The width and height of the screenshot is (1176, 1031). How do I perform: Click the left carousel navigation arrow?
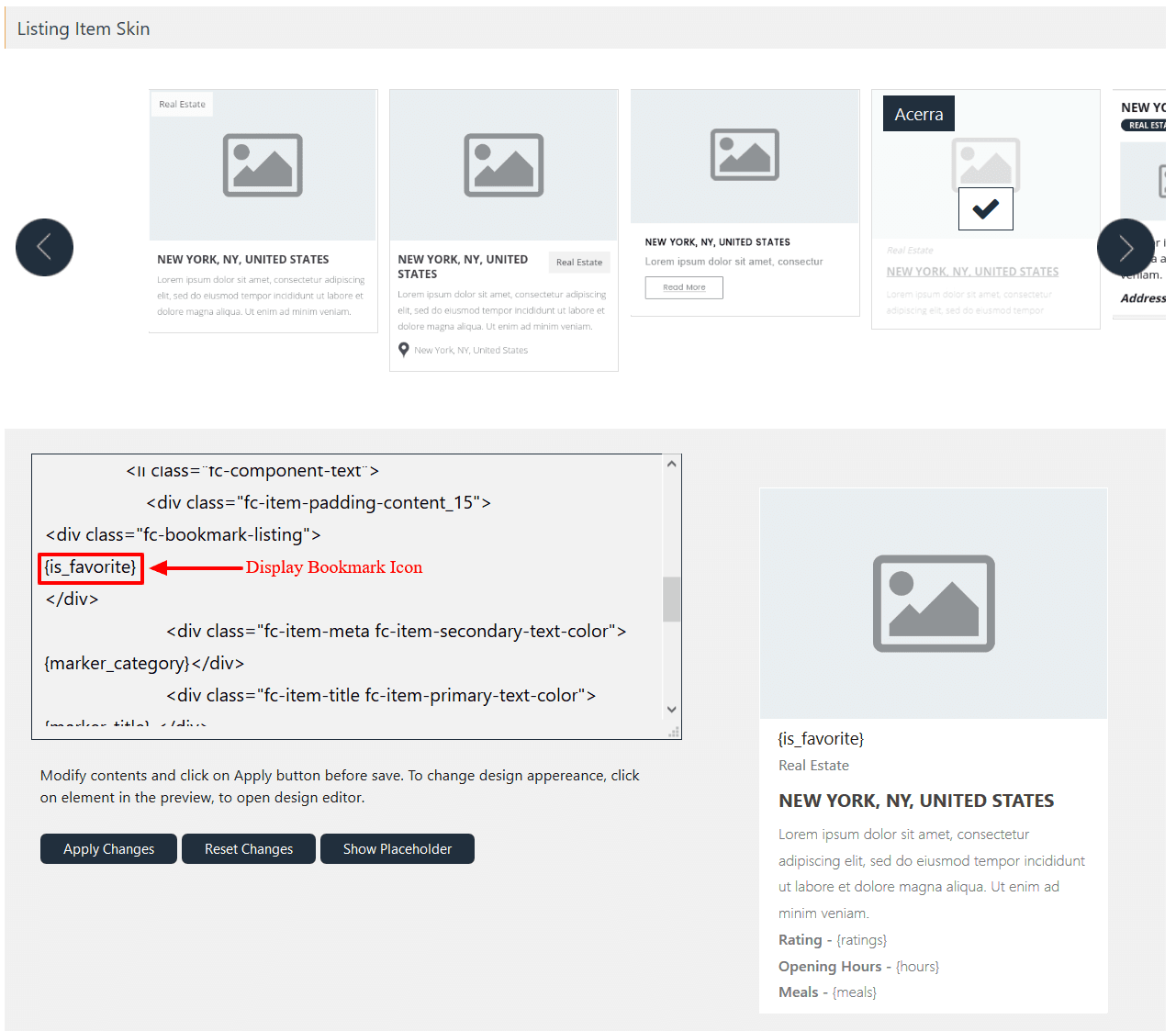44,247
